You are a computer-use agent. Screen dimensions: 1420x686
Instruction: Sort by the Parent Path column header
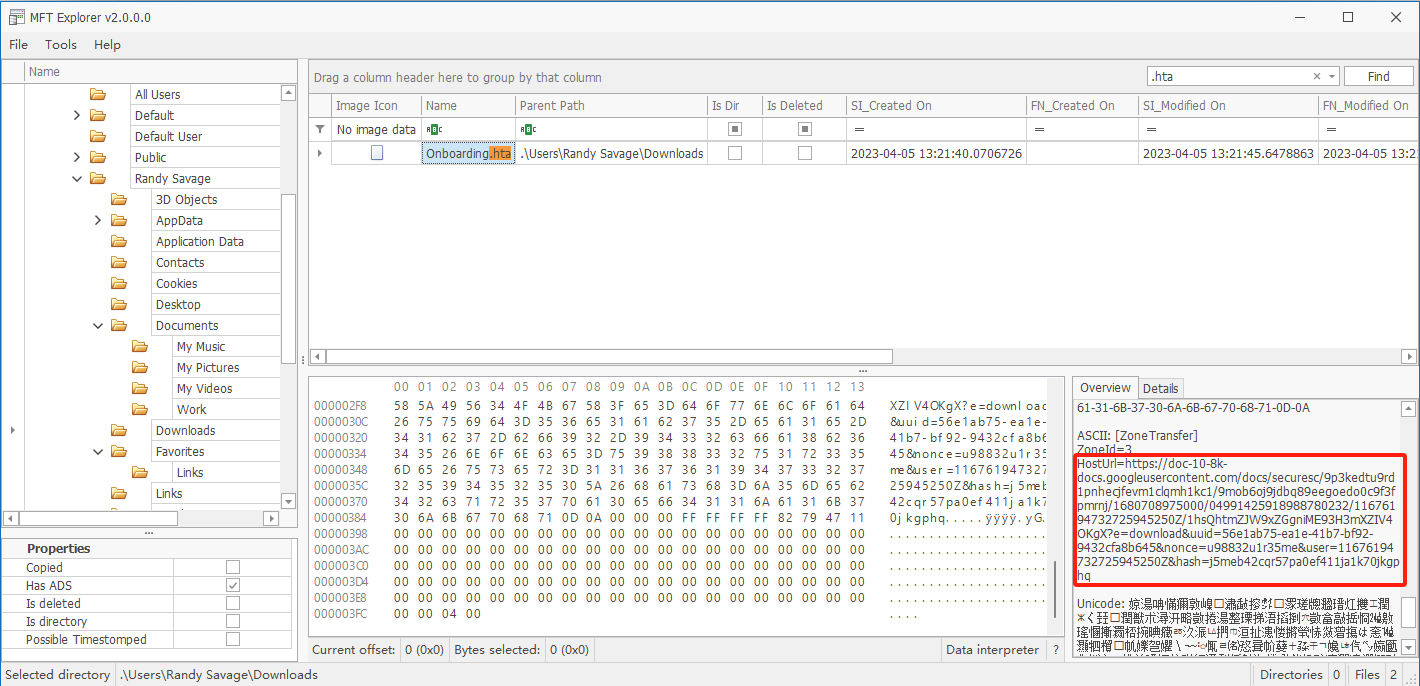coord(610,105)
